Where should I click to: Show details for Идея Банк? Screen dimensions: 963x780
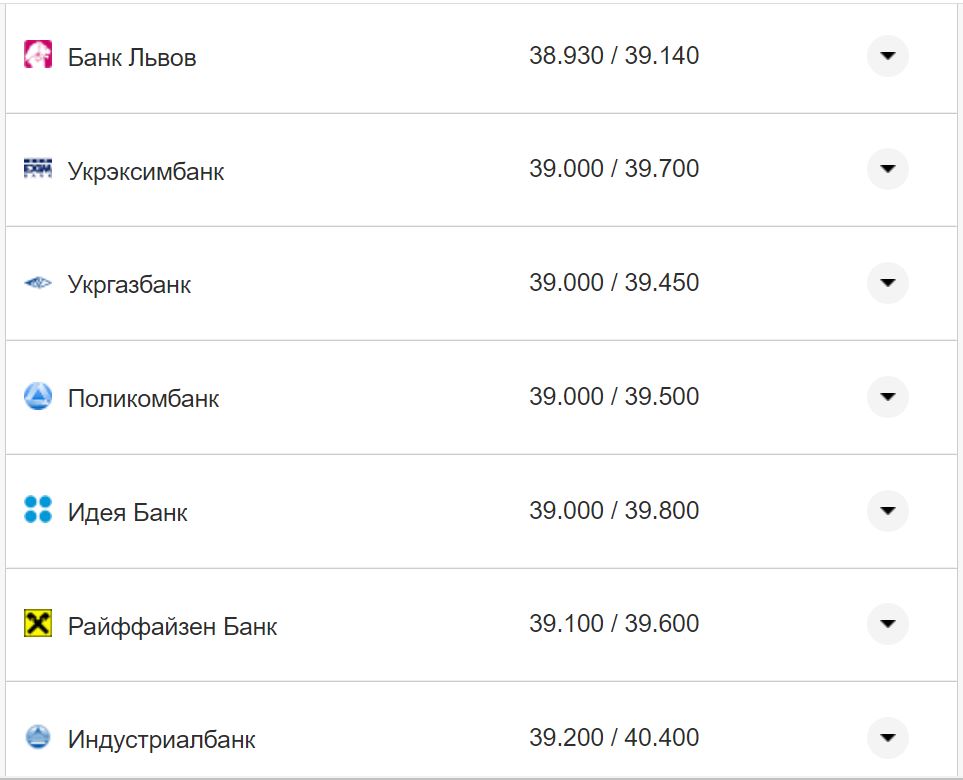point(887,511)
